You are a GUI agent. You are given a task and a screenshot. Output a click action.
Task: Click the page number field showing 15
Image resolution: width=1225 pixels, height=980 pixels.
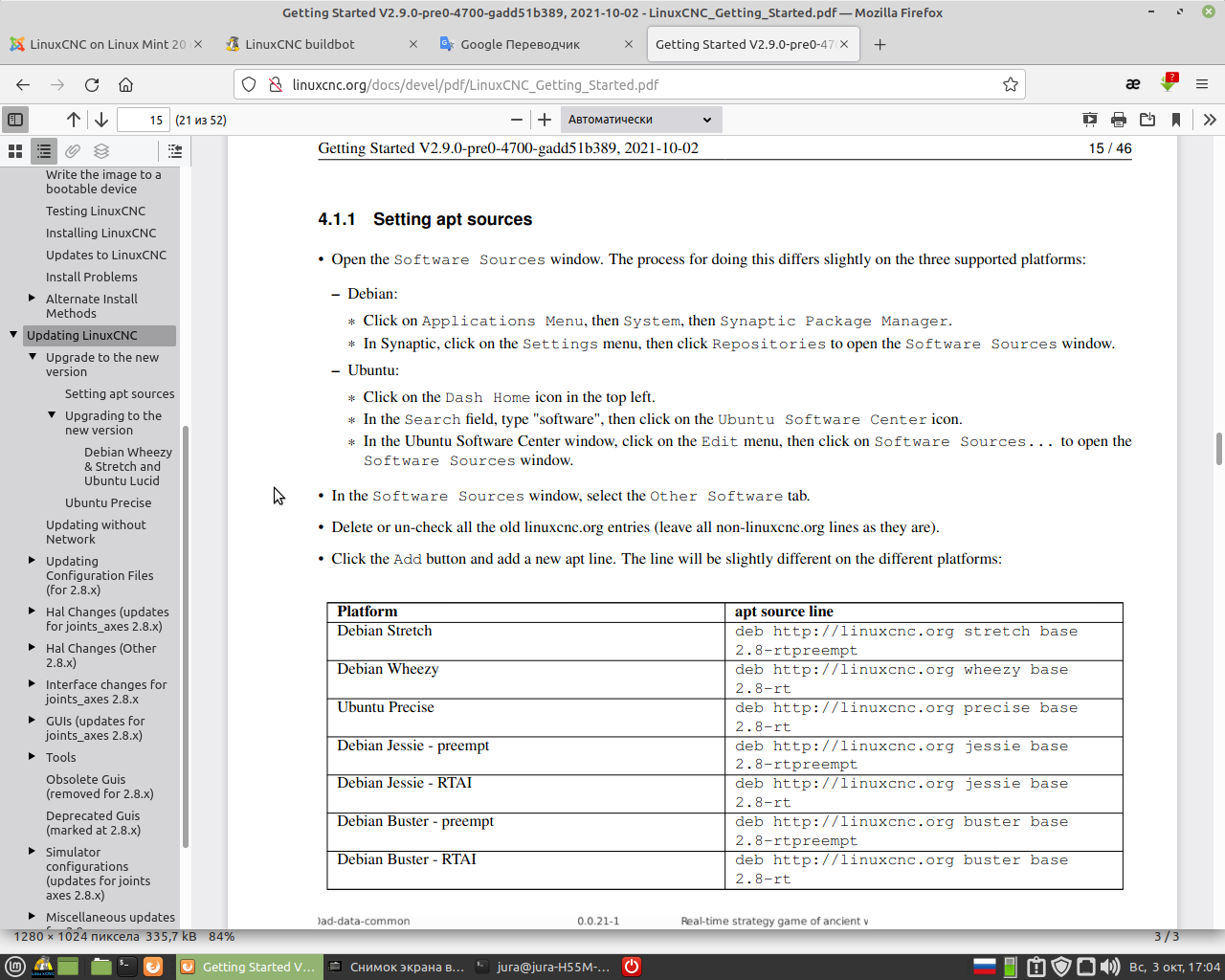tap(144, 120)
